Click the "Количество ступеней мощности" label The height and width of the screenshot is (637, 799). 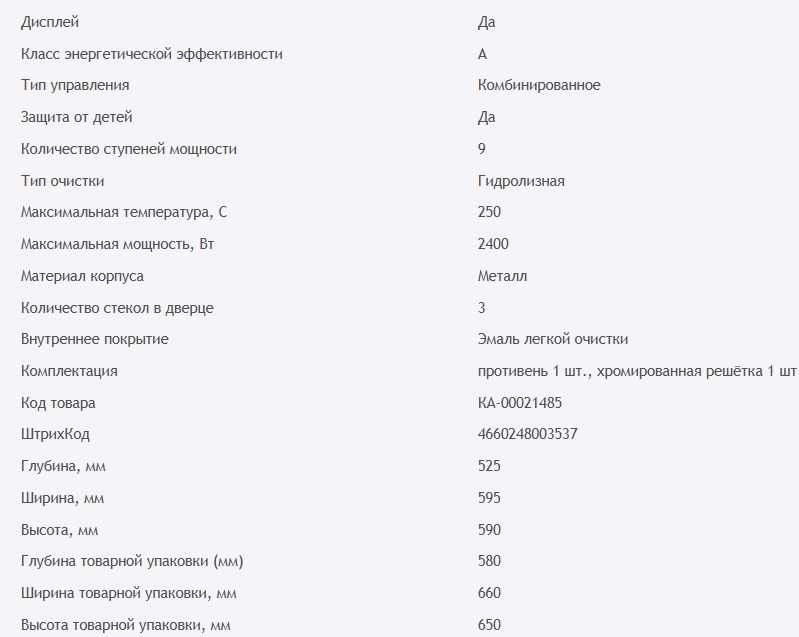point(129,149)
